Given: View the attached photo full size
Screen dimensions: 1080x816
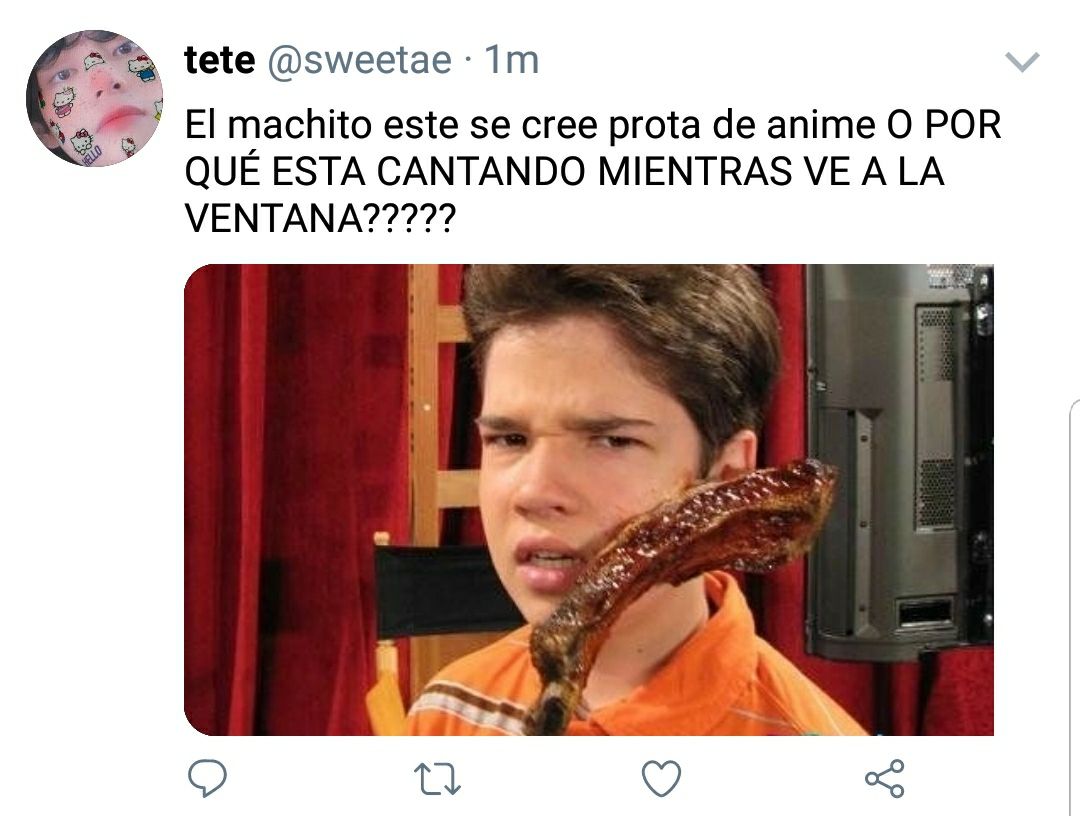Looking at the screenshot, I should coord(589,500).
